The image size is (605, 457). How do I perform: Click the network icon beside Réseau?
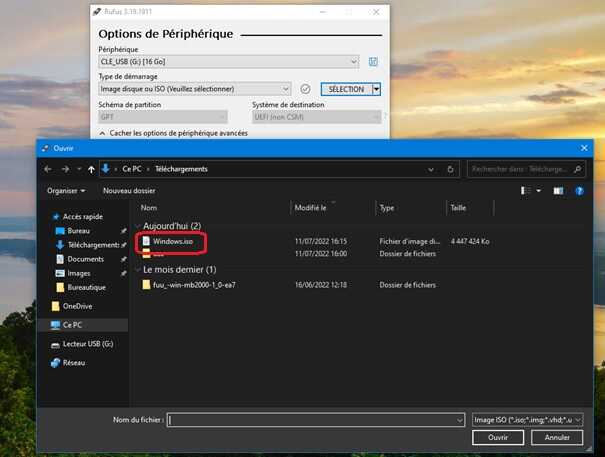pyautogui.click(x=56, y=362)
